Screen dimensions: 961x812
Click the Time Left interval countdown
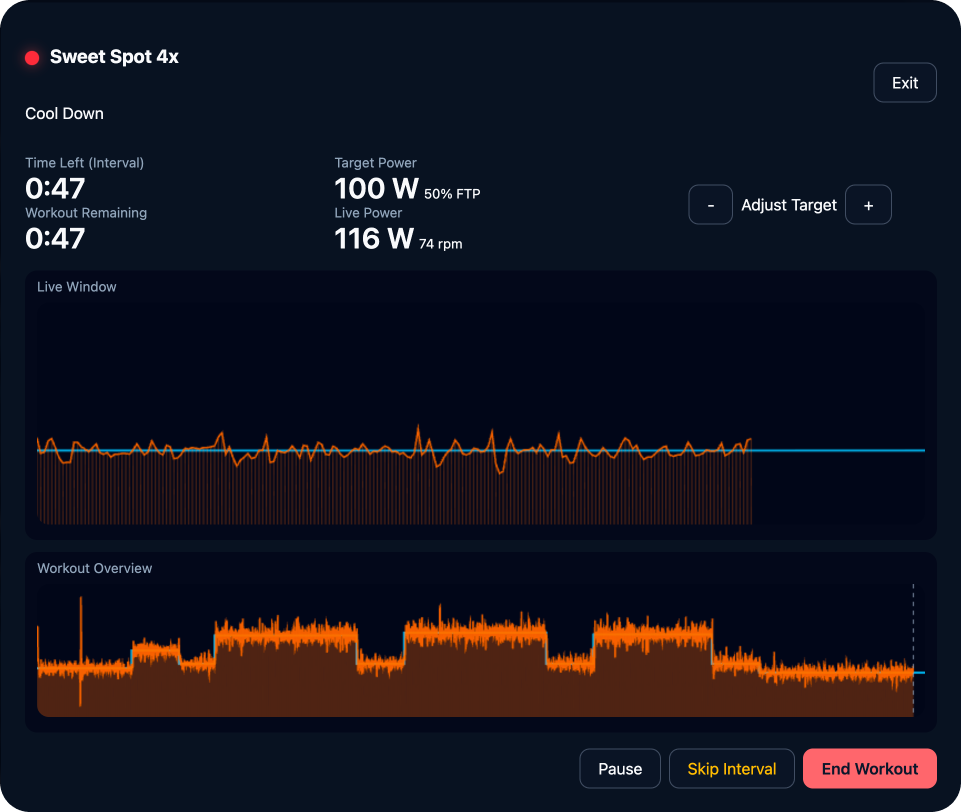tap(55, 188)
